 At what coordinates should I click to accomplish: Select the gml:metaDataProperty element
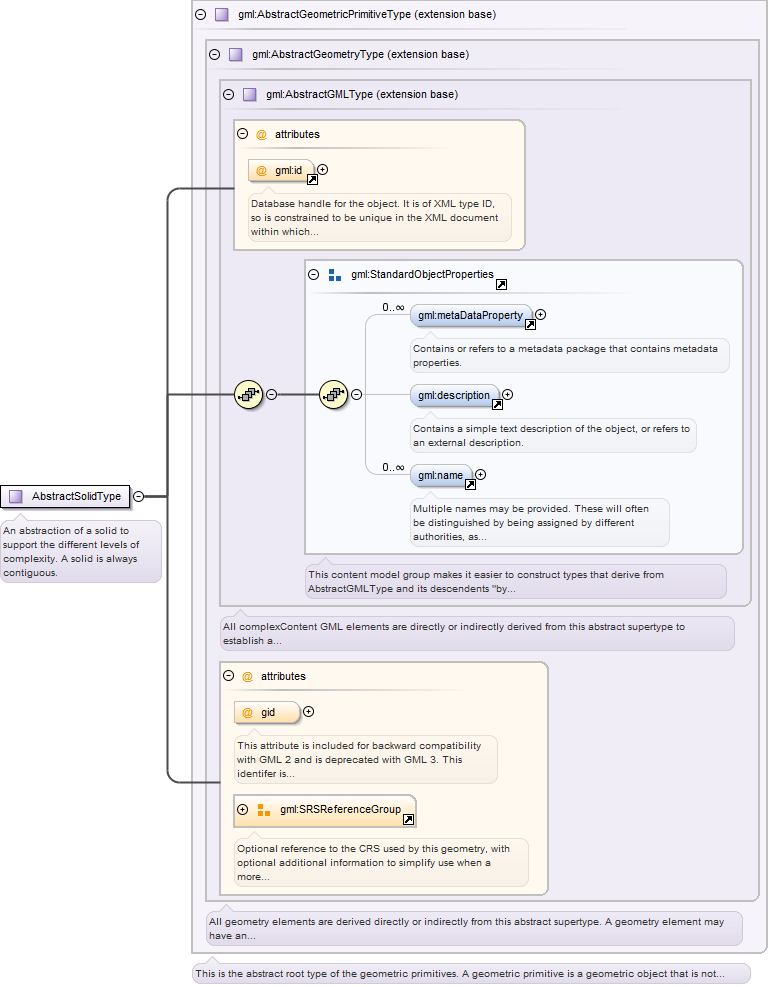pyautogui.click(x=471, y=315)
